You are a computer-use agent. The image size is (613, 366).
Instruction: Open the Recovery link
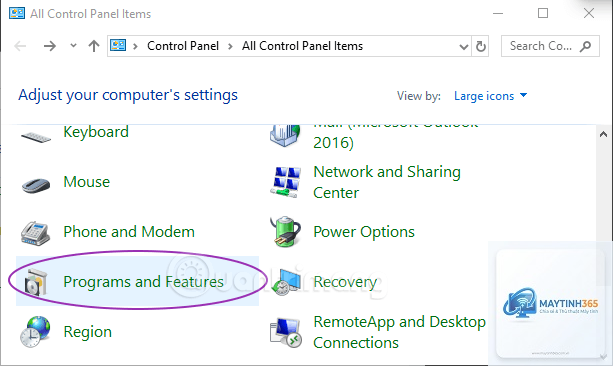coord(345,282)
